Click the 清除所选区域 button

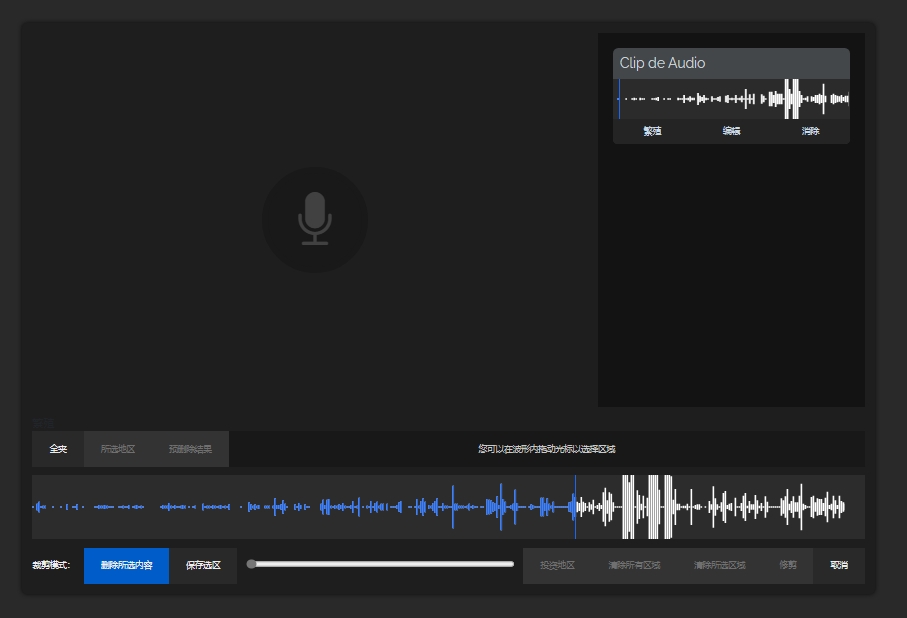point(719,565)
